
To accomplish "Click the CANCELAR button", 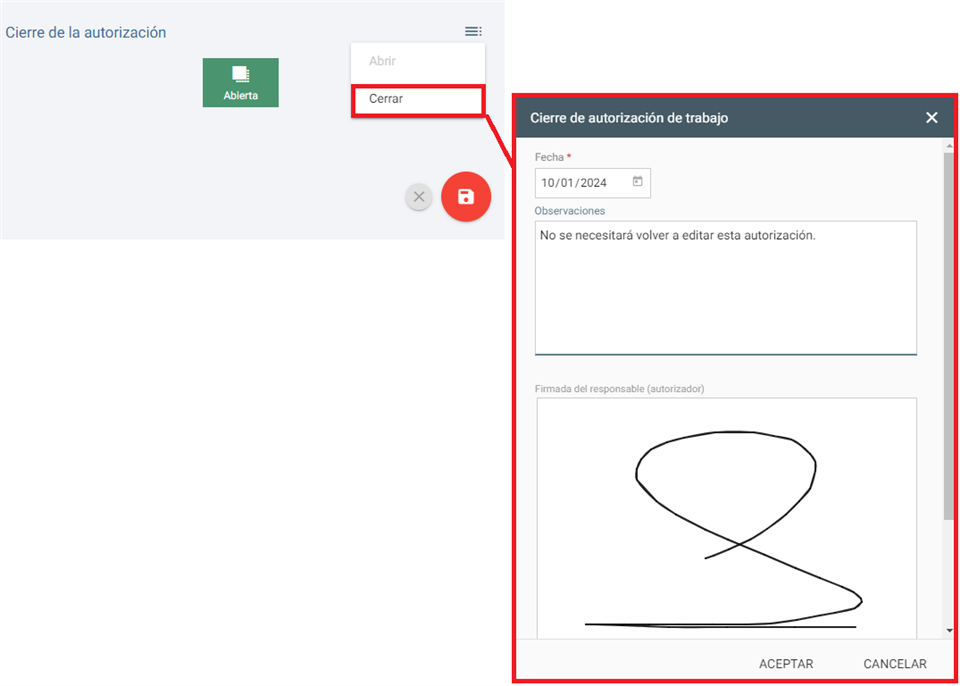I will (x=894, y=664).
